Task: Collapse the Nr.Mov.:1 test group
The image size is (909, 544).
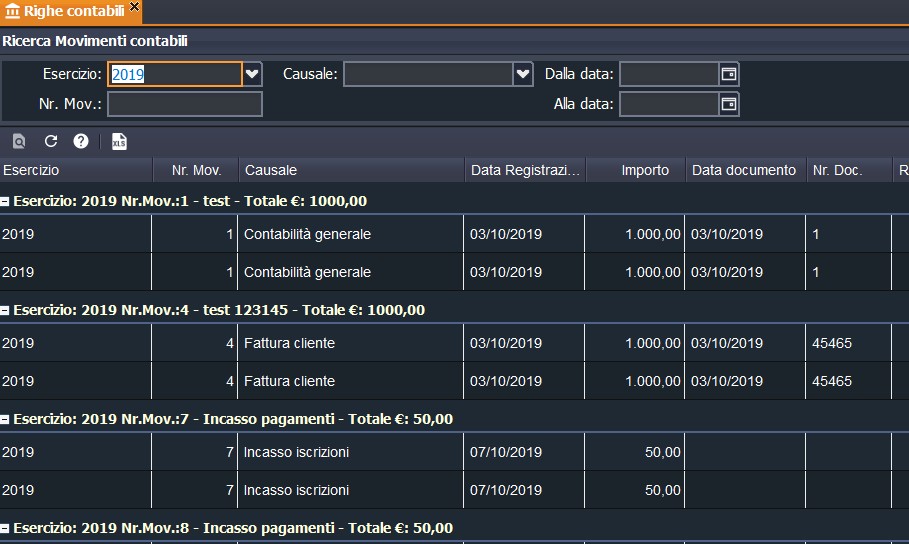Action: pyautogui.click(x=6, y=201)
